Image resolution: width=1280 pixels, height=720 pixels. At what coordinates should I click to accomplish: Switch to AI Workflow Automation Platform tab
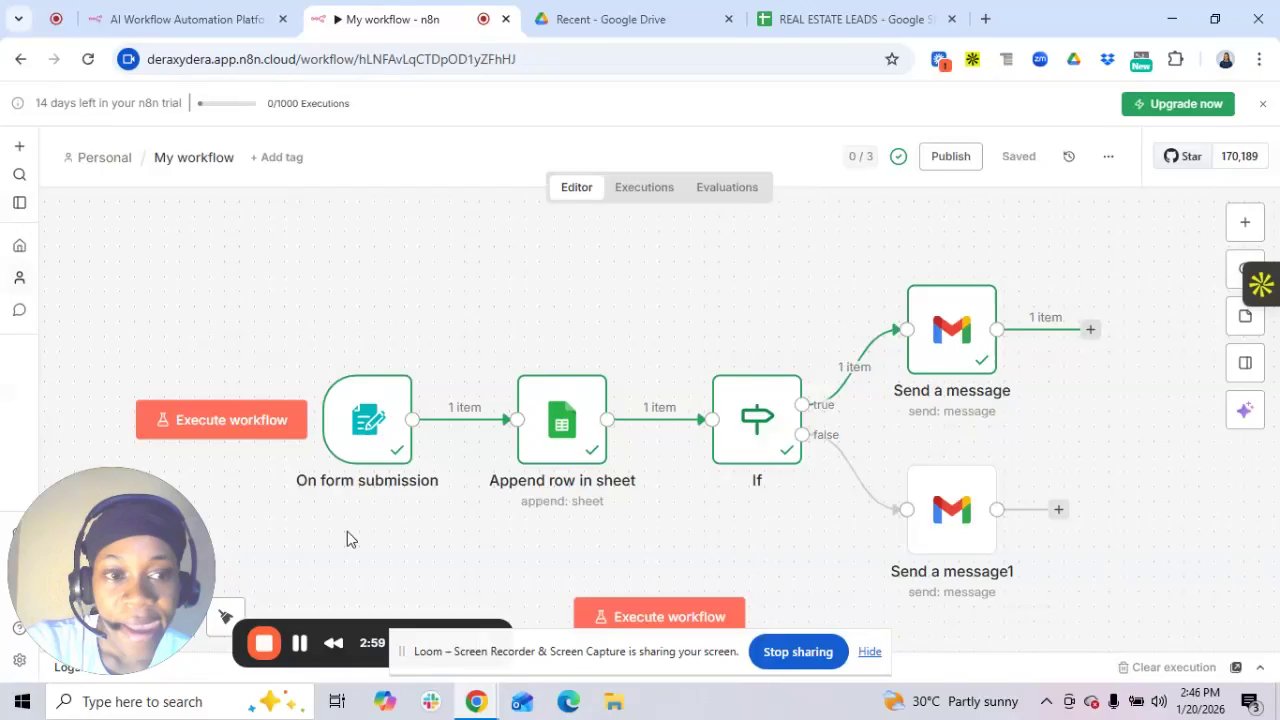coord(188,19)
